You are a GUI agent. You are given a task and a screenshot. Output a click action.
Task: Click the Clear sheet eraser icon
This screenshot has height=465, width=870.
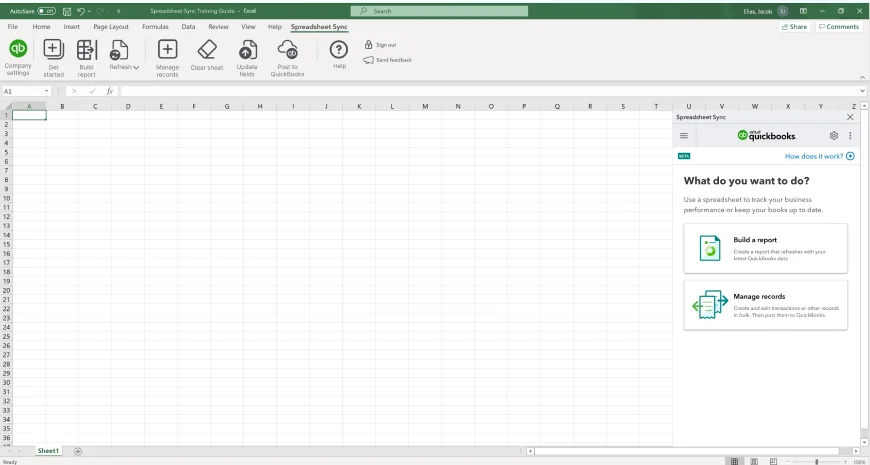pos(207,49)
